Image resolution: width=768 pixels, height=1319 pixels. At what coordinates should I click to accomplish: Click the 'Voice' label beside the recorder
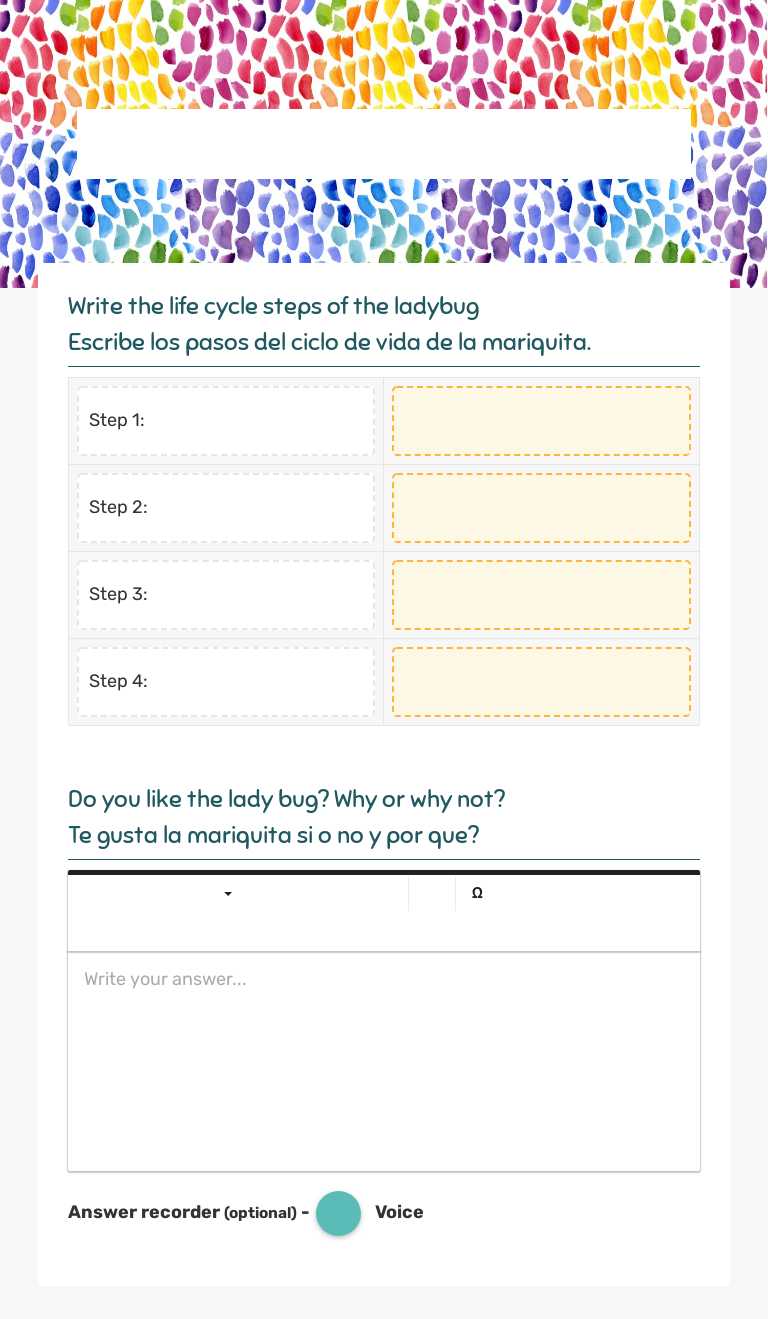click(399, 1212)
